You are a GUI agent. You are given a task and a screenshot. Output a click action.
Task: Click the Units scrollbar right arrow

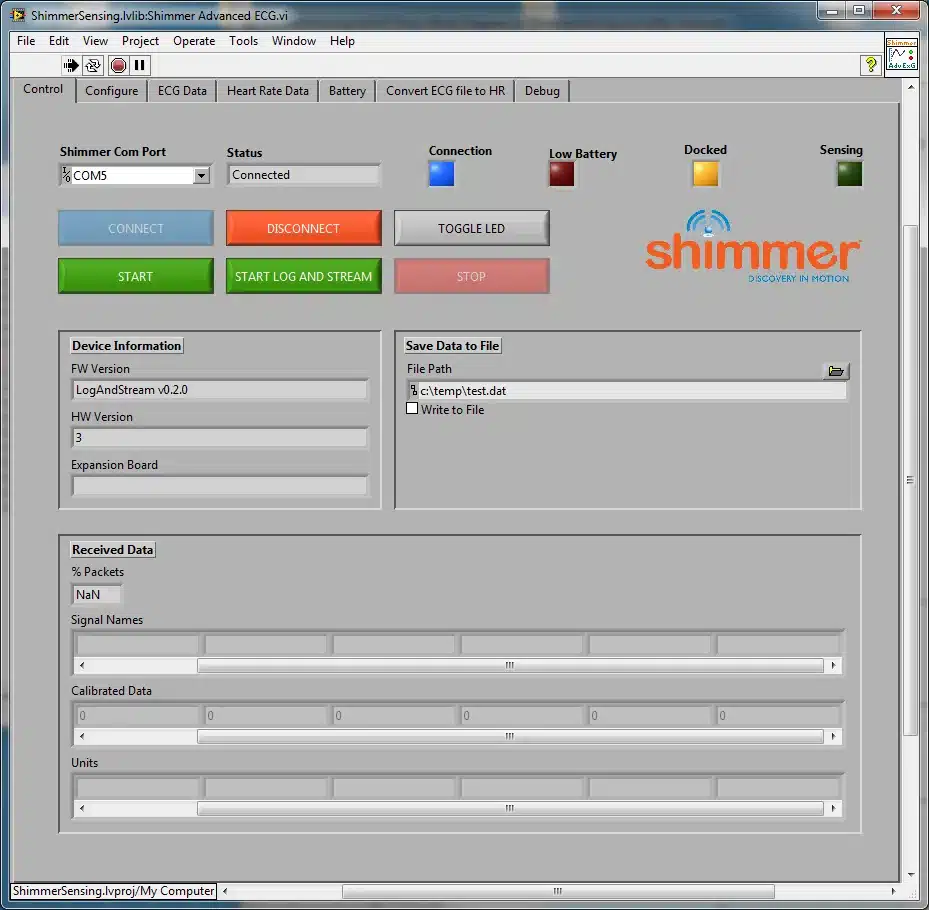(x=834, y=808)
